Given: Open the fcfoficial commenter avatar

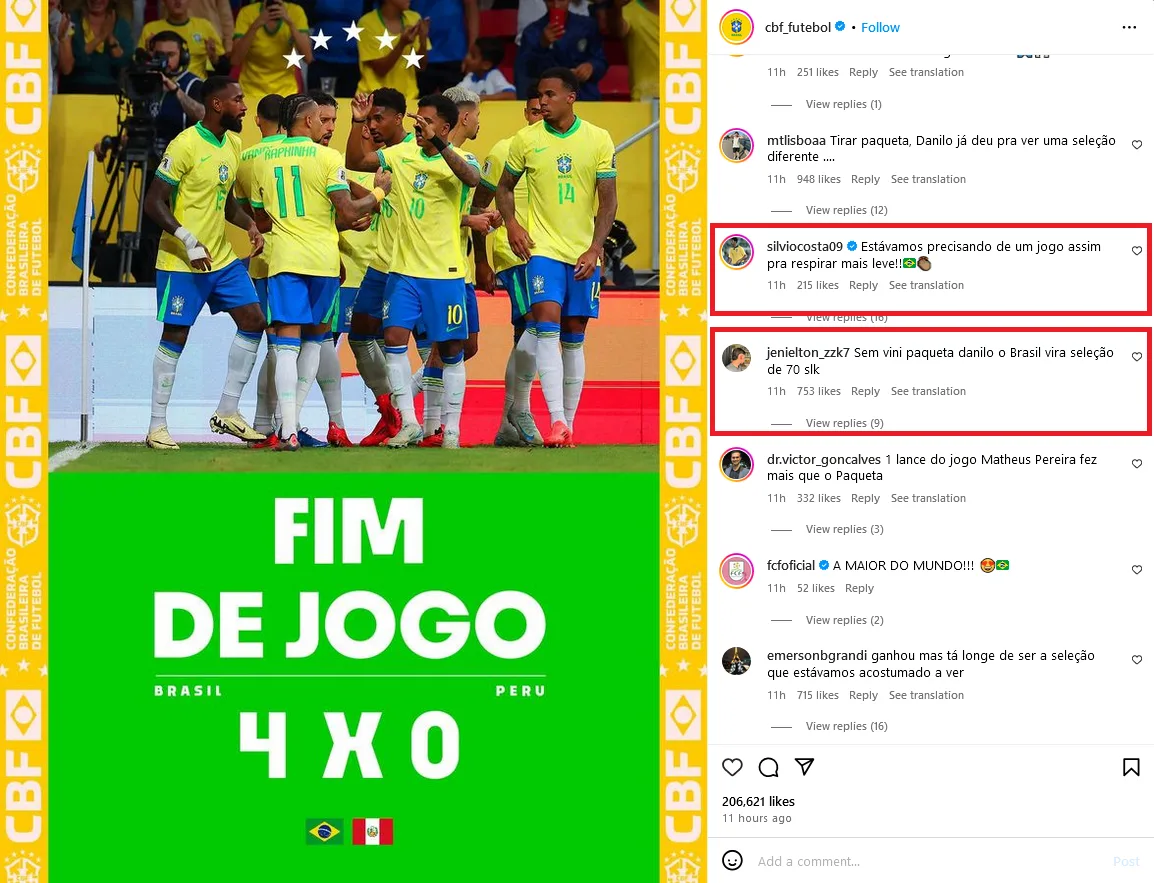Looking at the screenshot, I should tap(737, 571).
